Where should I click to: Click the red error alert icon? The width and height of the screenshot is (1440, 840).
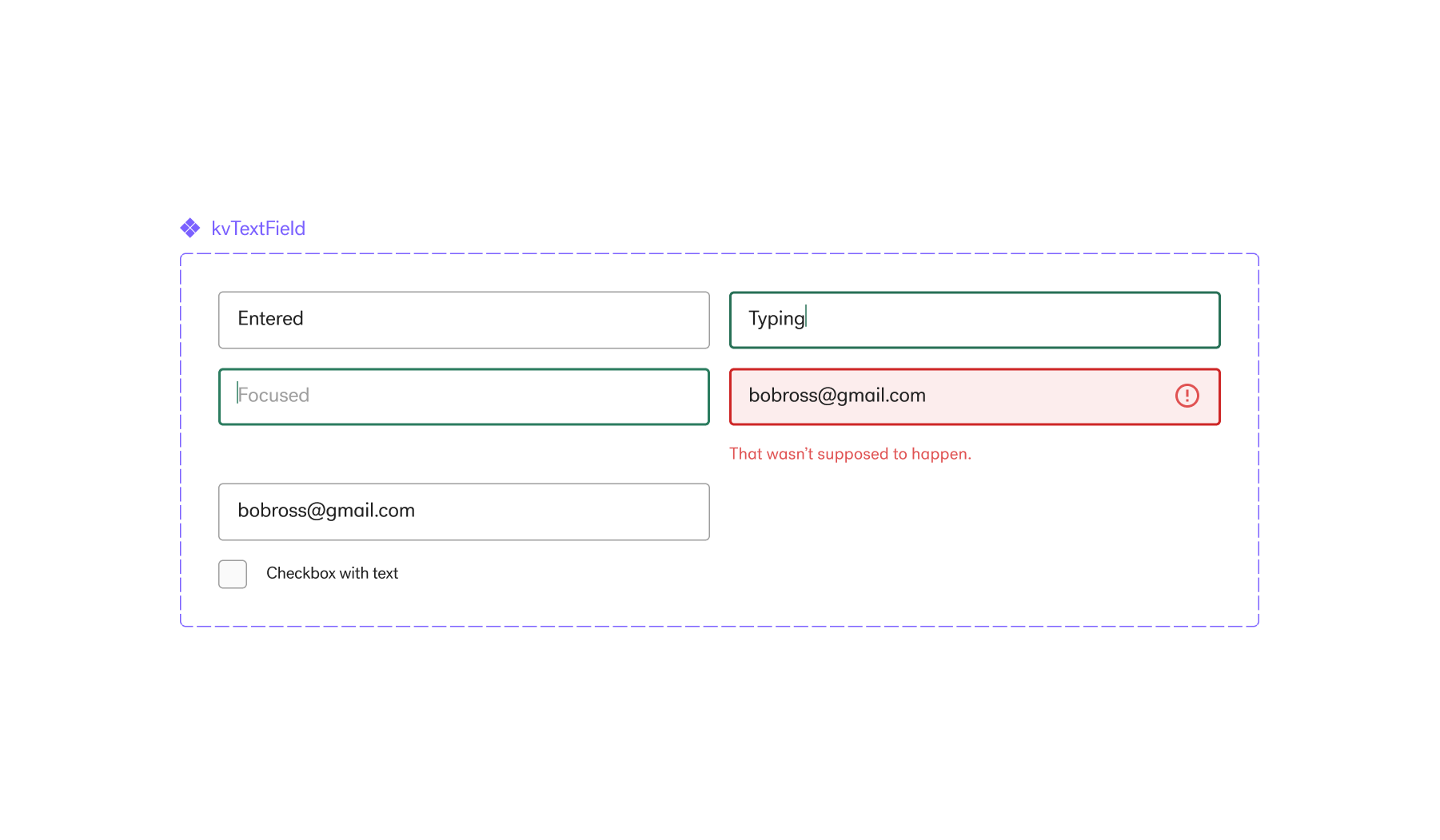pyautogui.click(x=1187, y=396)
